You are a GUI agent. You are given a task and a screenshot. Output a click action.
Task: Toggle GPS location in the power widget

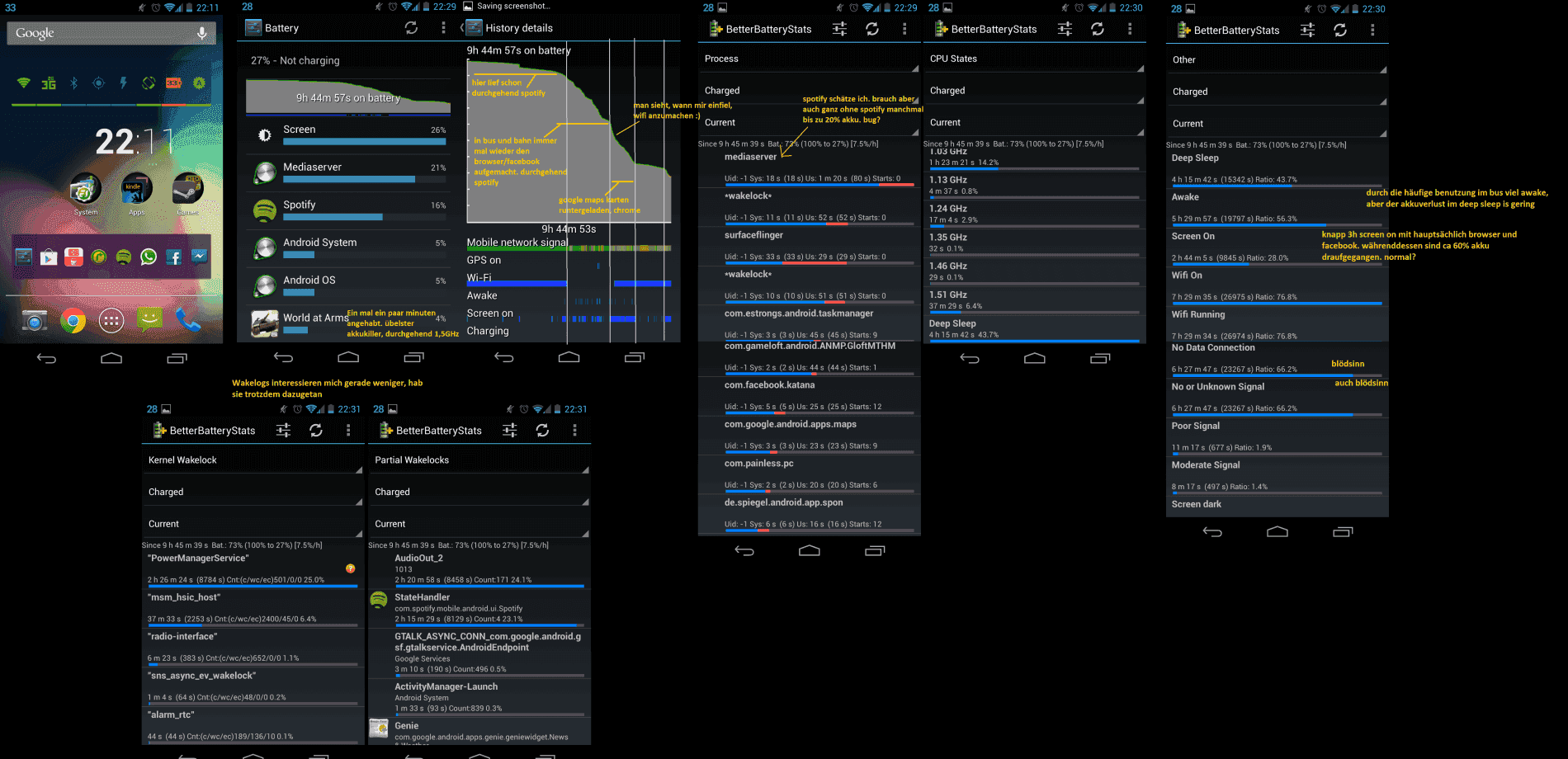click(99, 83)
